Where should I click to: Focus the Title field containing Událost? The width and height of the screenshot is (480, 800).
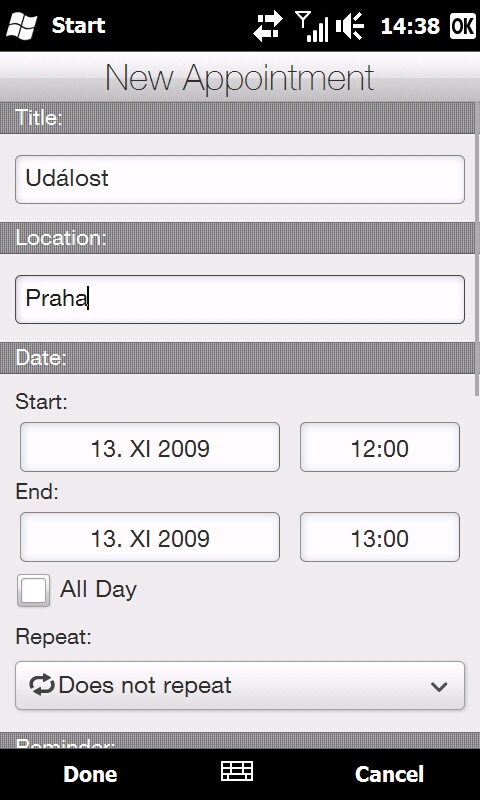[x=240, y=180]
